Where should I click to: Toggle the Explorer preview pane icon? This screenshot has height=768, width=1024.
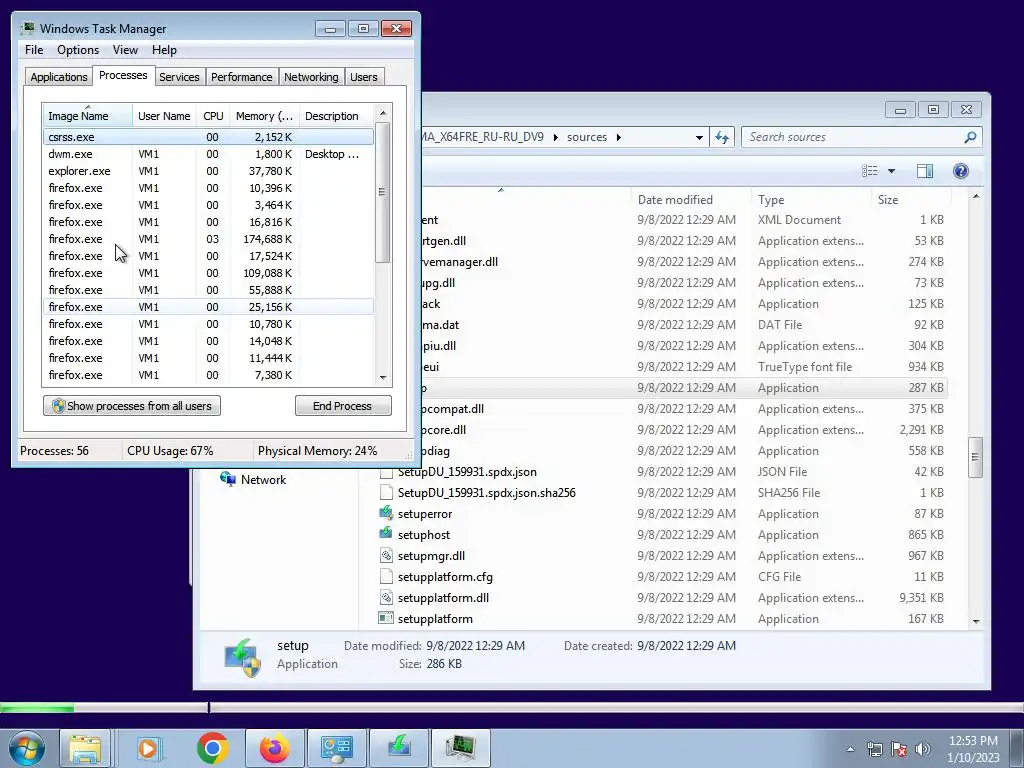point(925,171)
